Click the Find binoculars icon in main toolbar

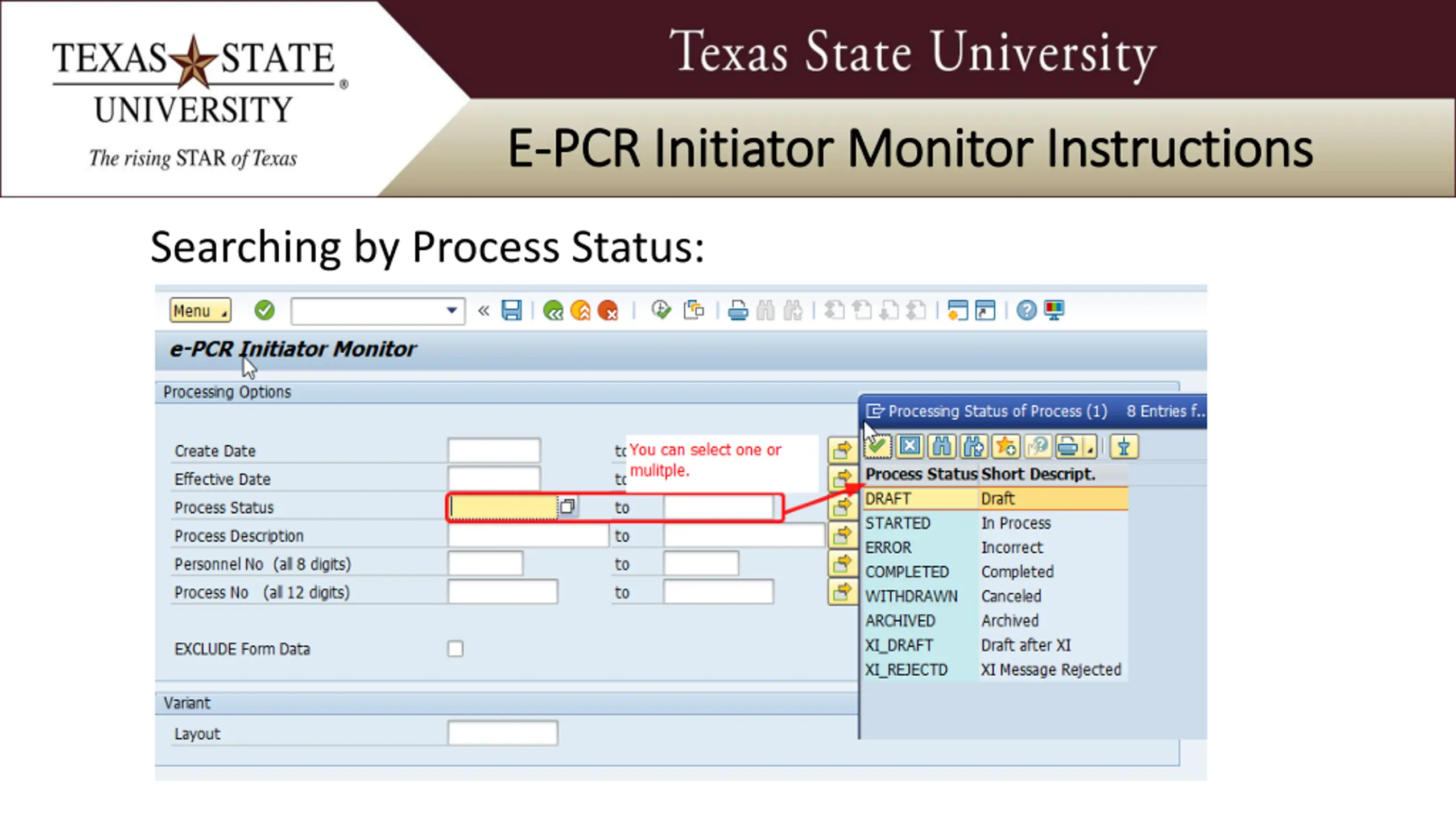click(766, 311)
